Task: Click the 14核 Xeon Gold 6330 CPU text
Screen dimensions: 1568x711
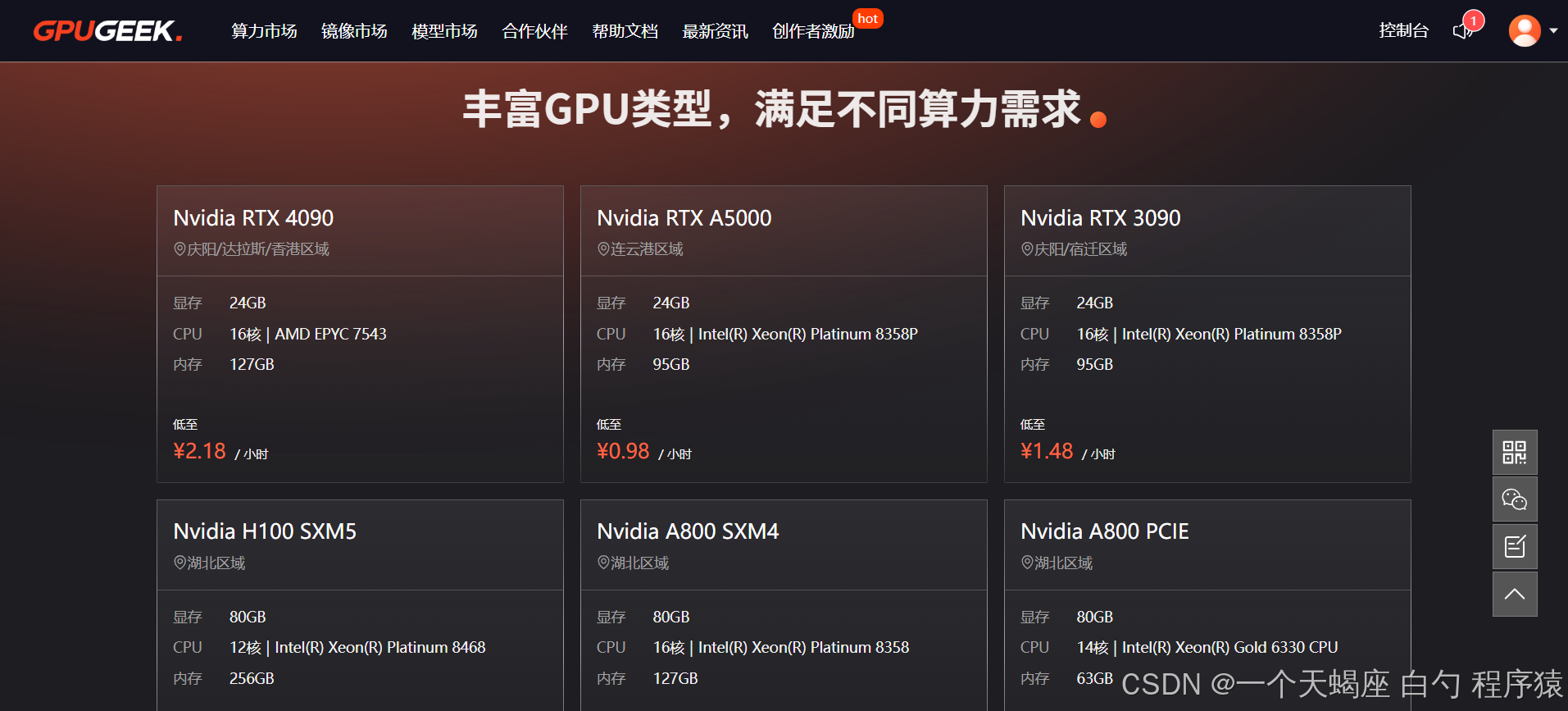Action: (1207, 647)
